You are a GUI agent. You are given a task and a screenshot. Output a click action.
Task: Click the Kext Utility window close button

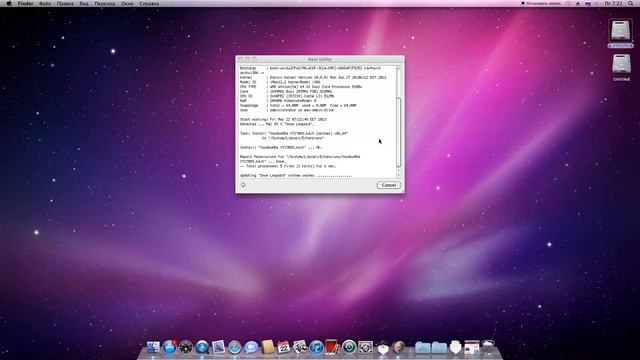click(240, 59)
